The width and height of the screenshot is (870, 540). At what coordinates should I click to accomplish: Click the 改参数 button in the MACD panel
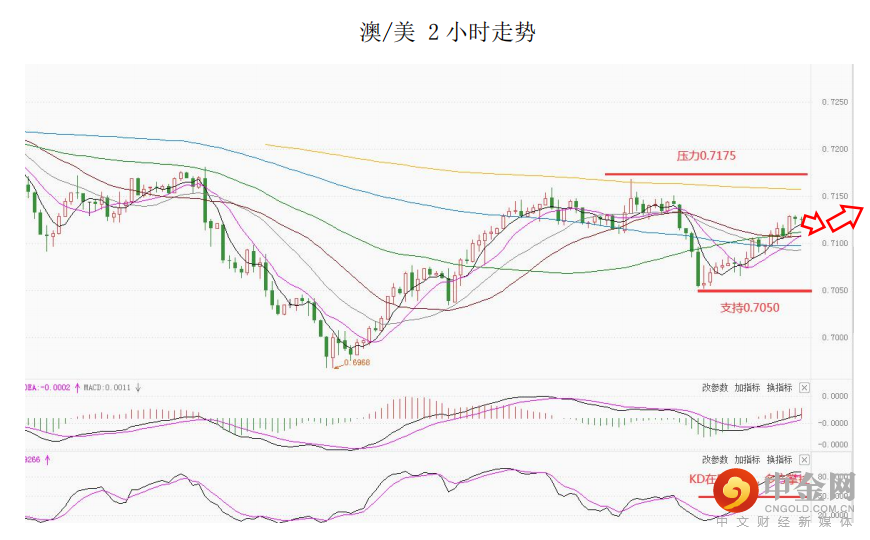pyautogui.click(x=715, y=388)
